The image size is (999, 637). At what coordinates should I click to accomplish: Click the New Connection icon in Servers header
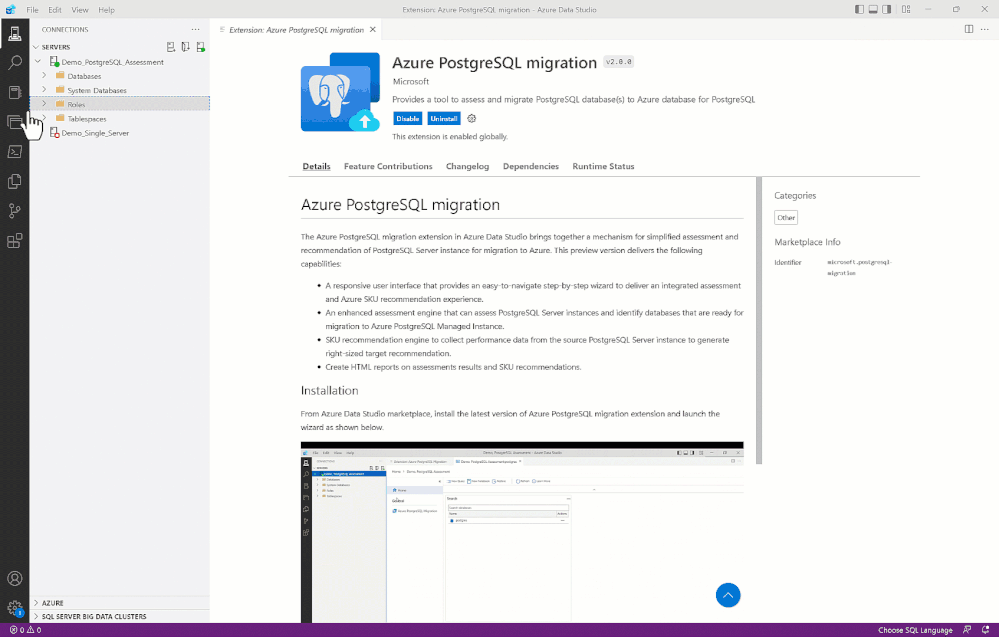click(x=171, y=47)
